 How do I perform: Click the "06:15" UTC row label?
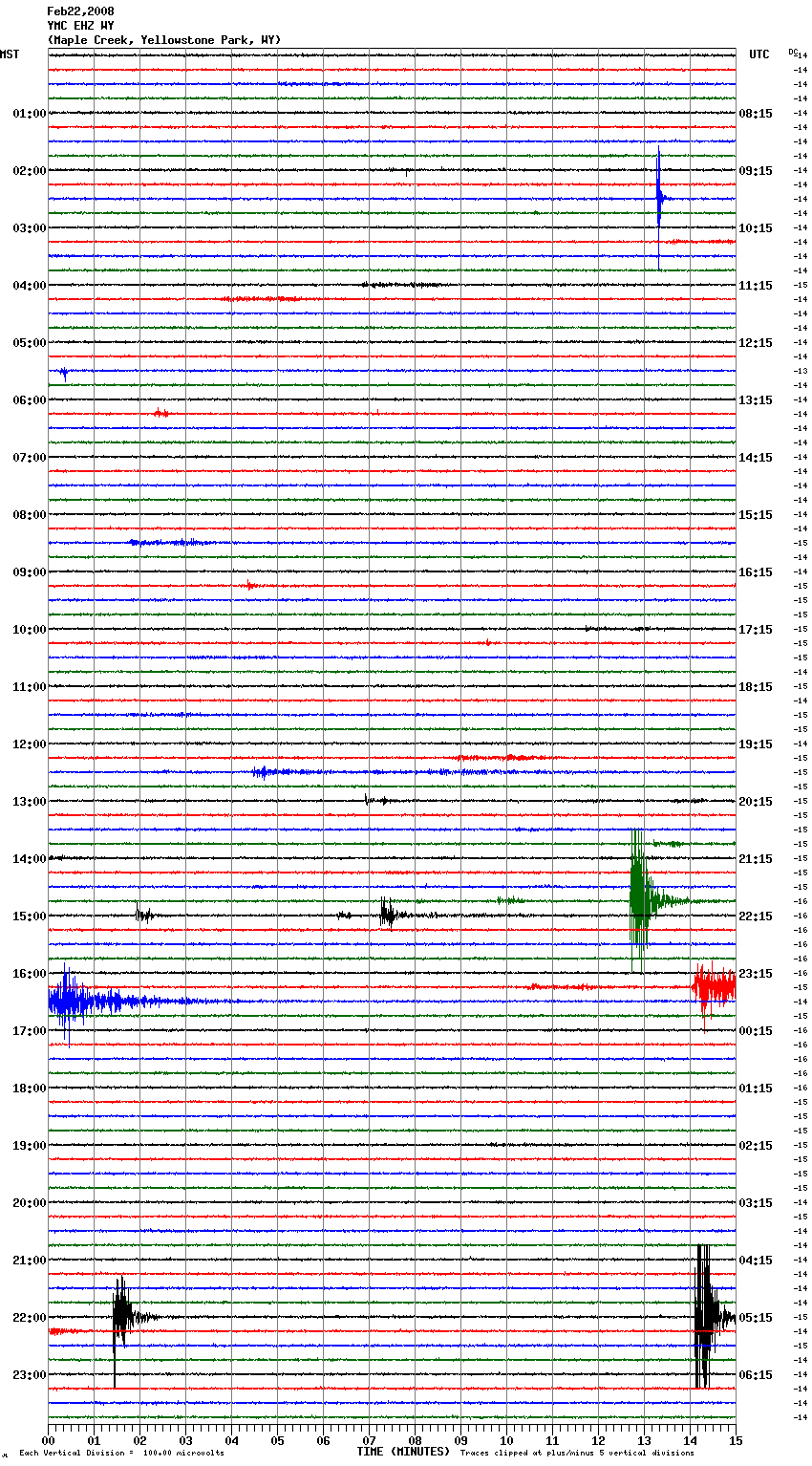point(756,1375)
